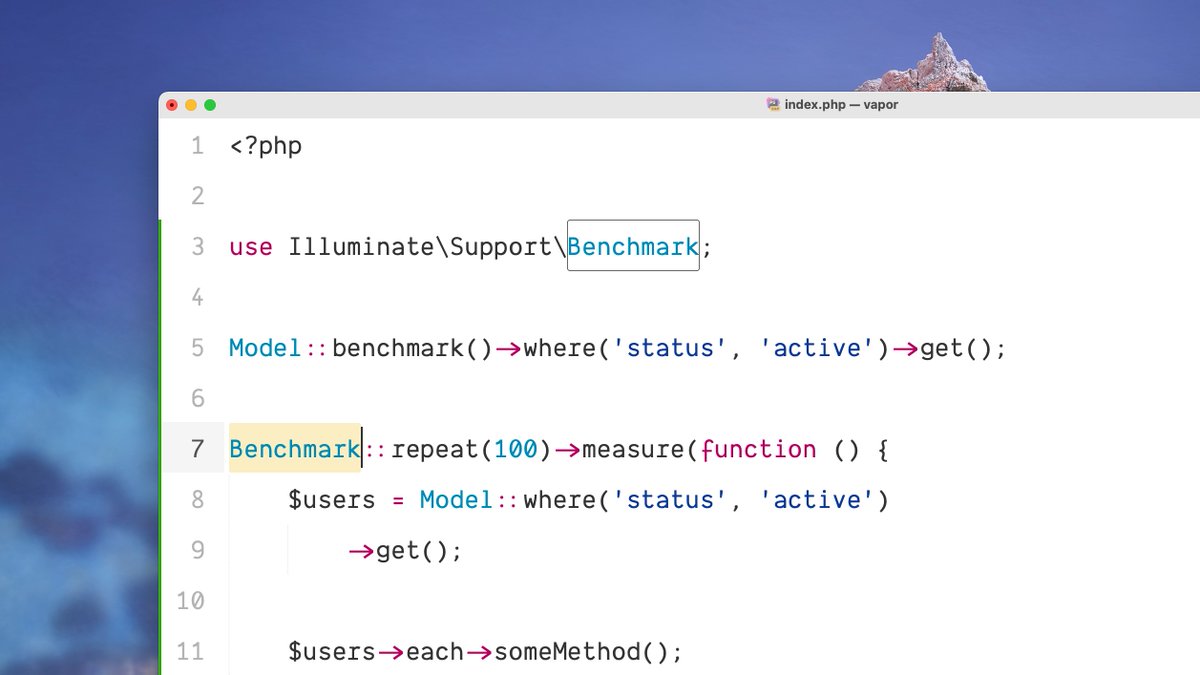The height and width of the screenshot is (675, 1200).
Task: Click 'benchmark()' call on line 5
Action: coord(413,348)
